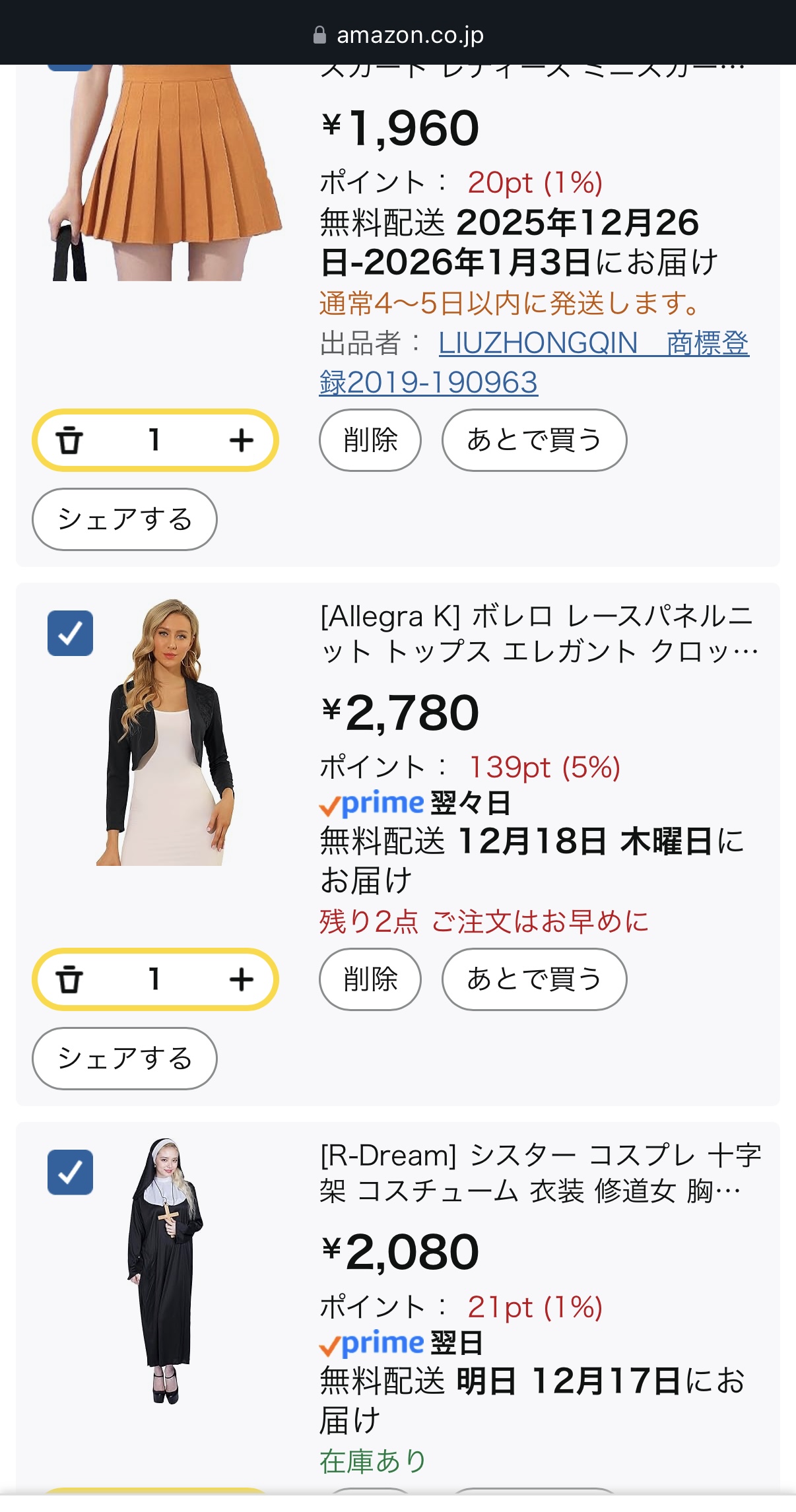796x1512 pixels.
Task: Increase orange skirt quantity with plus icon
Action: coord(242,440)
